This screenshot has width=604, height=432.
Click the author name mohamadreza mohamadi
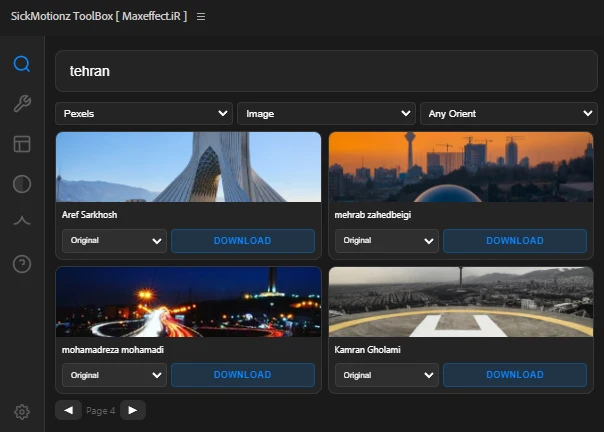pos(112,350)
